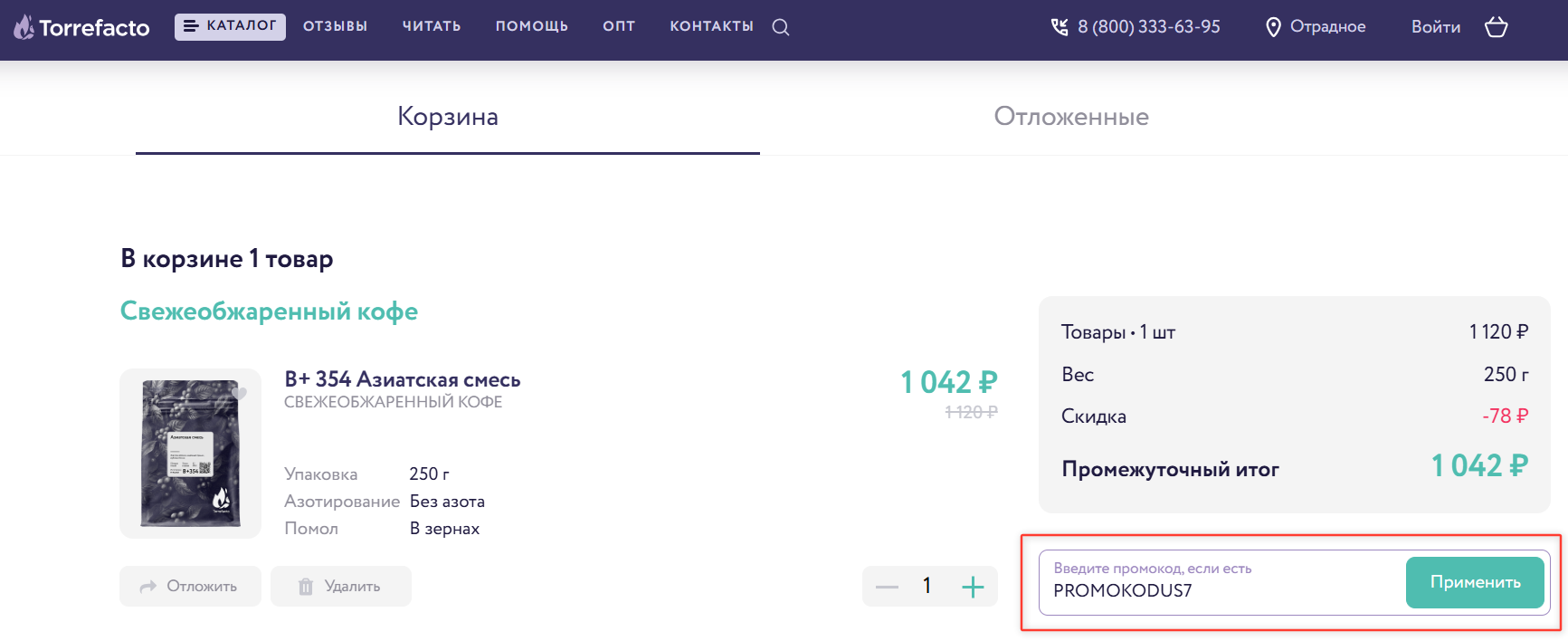Click the list icon inside КАТАЛОГ button
Image resolution: width=1568 pixels, height=641 pixels.
(x=193, y=26)
